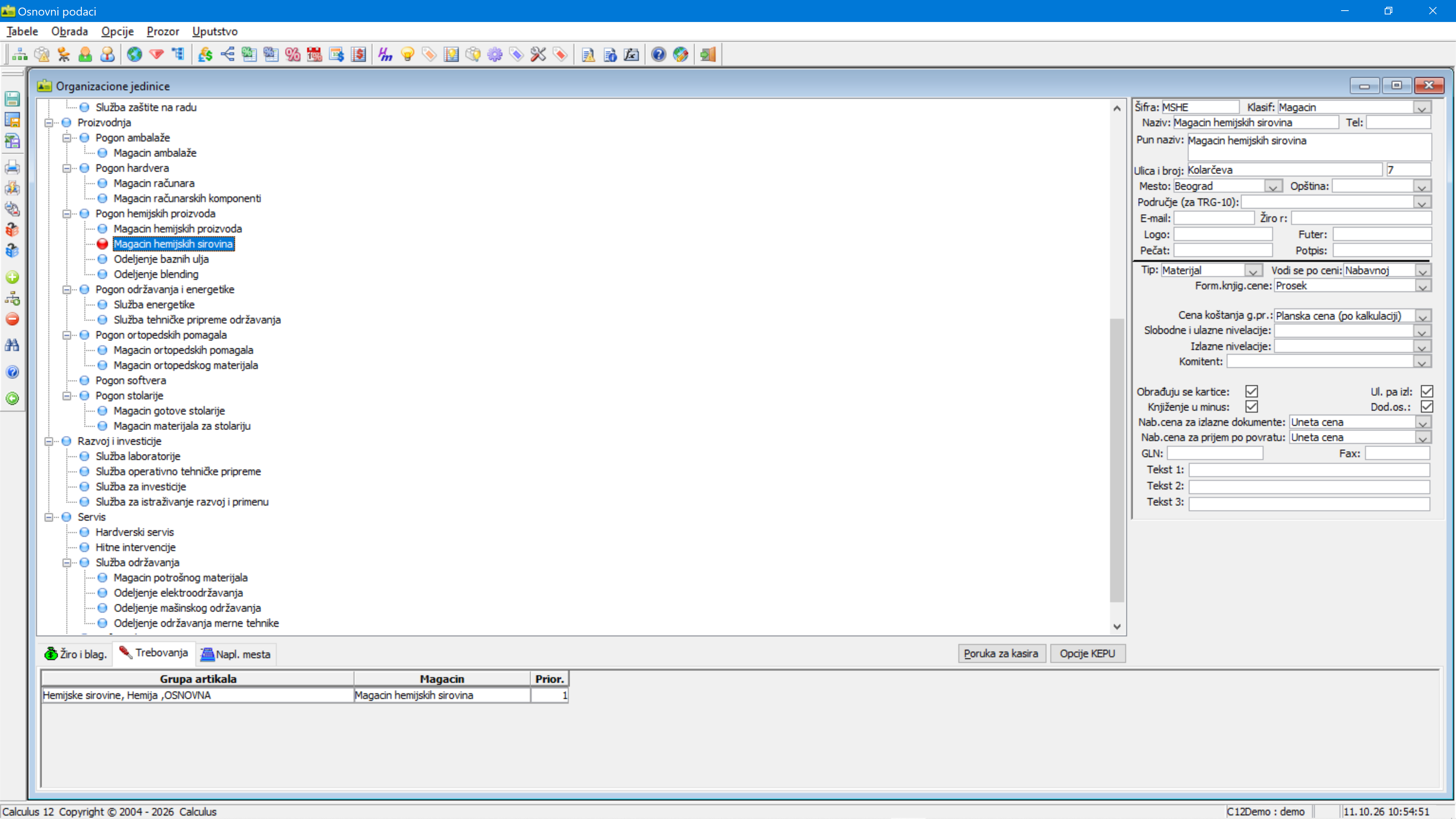Click the green back arrow sidebar icon
Image resolution: width=1456 pixels, height=819 pixels.
click(13, 399)
